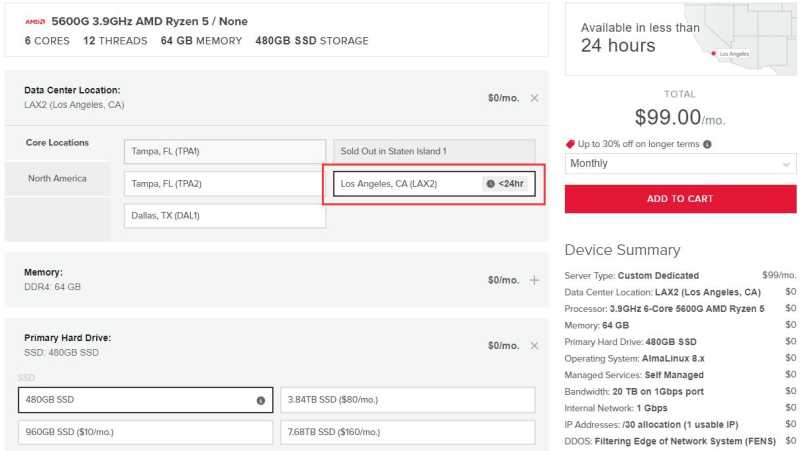The image size is (800, 451).
Task: Click clock icon in Los Angeles option
Action: pyautogui.click(x=490, y=184)
